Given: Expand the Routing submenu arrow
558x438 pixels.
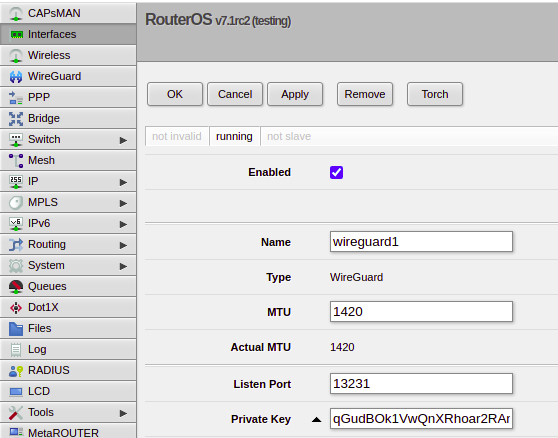Looking at the screenshot, I should (123, 245).
